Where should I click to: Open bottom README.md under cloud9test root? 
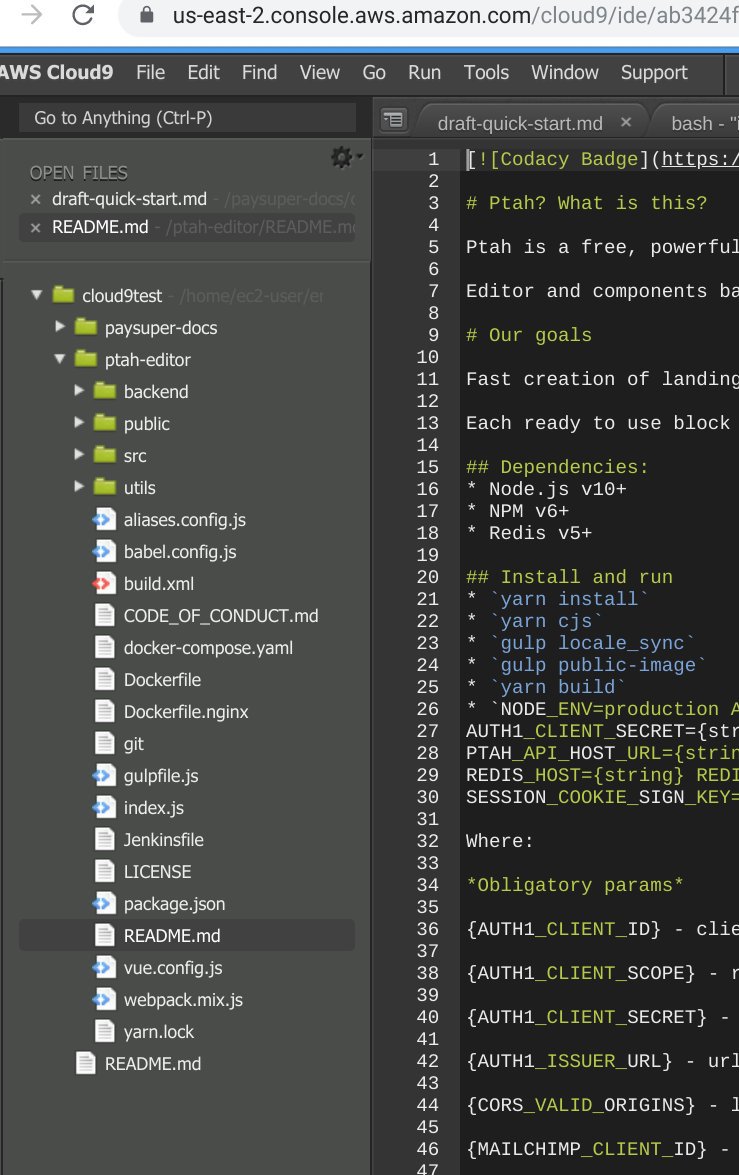[153, 1064]
